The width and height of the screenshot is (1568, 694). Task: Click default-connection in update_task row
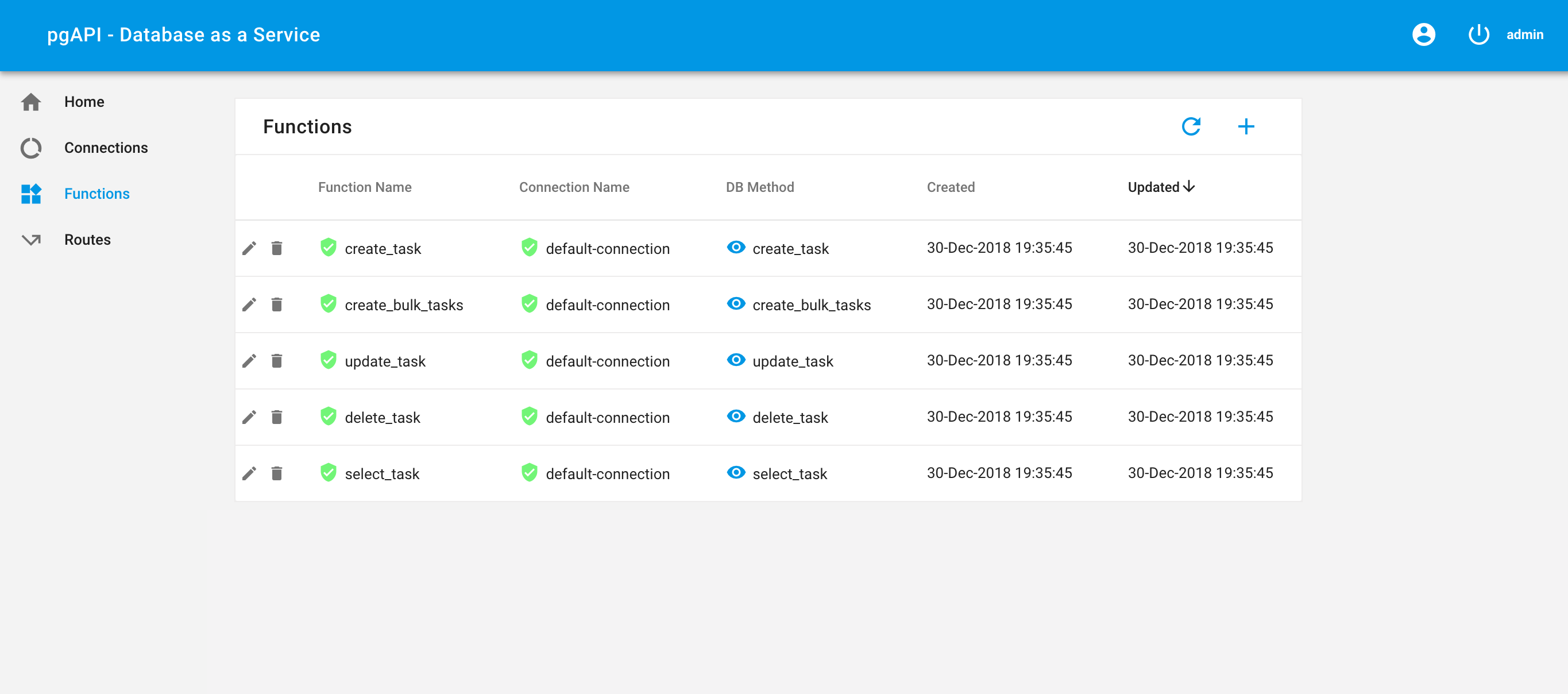tap(608, 361)
